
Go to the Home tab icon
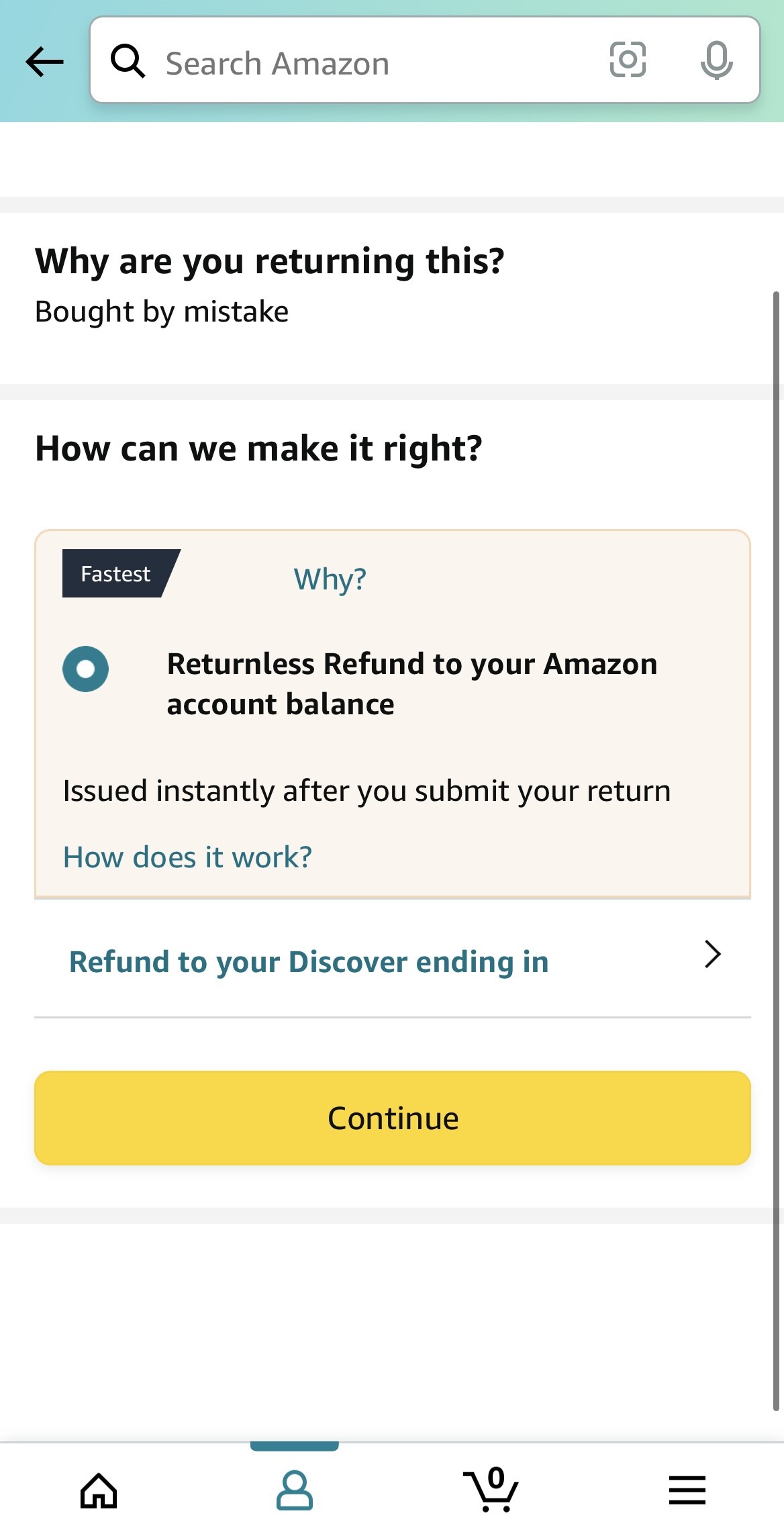tap(99, 1491)
